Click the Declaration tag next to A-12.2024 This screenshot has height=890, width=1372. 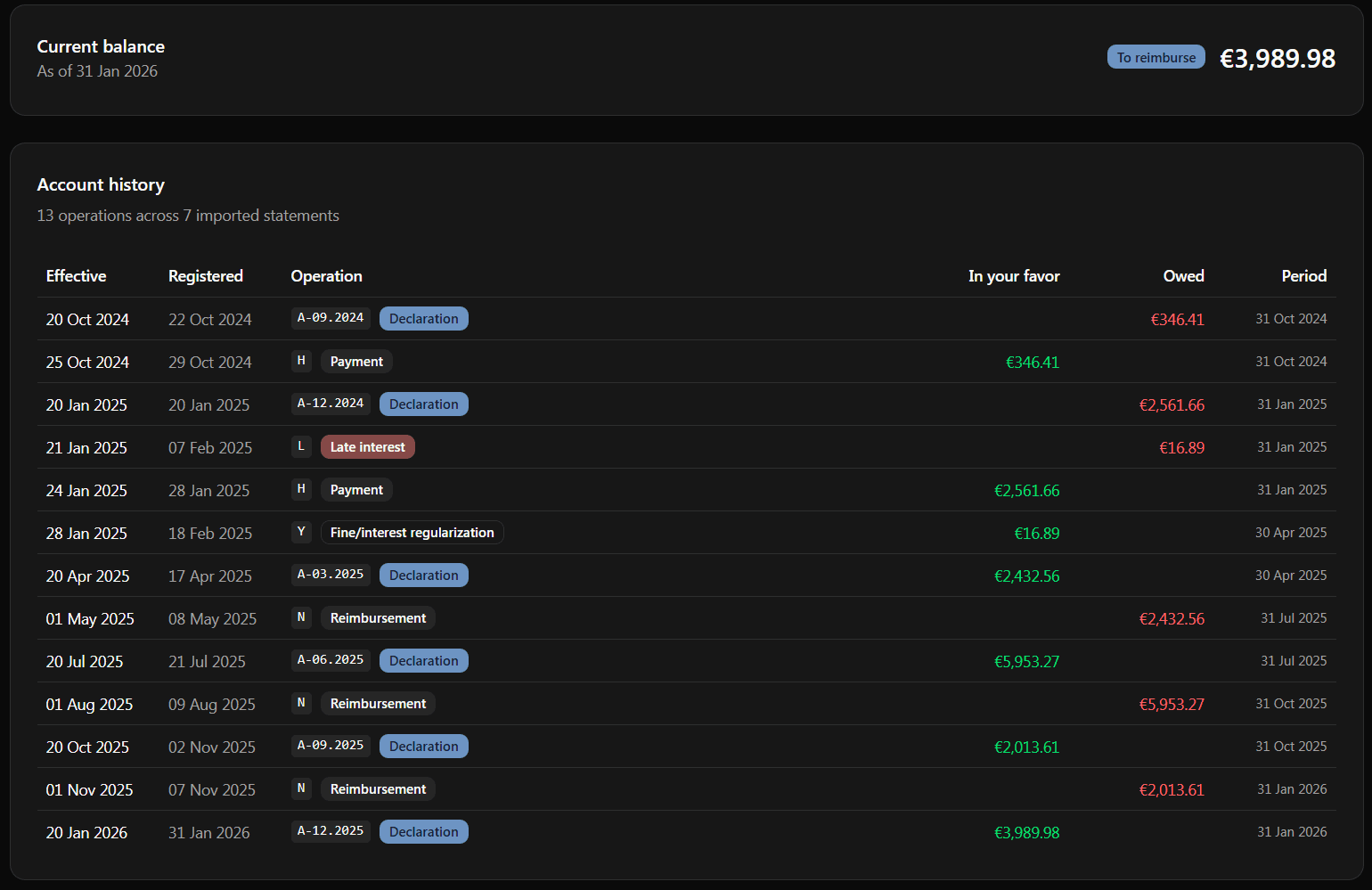point(423,404)
